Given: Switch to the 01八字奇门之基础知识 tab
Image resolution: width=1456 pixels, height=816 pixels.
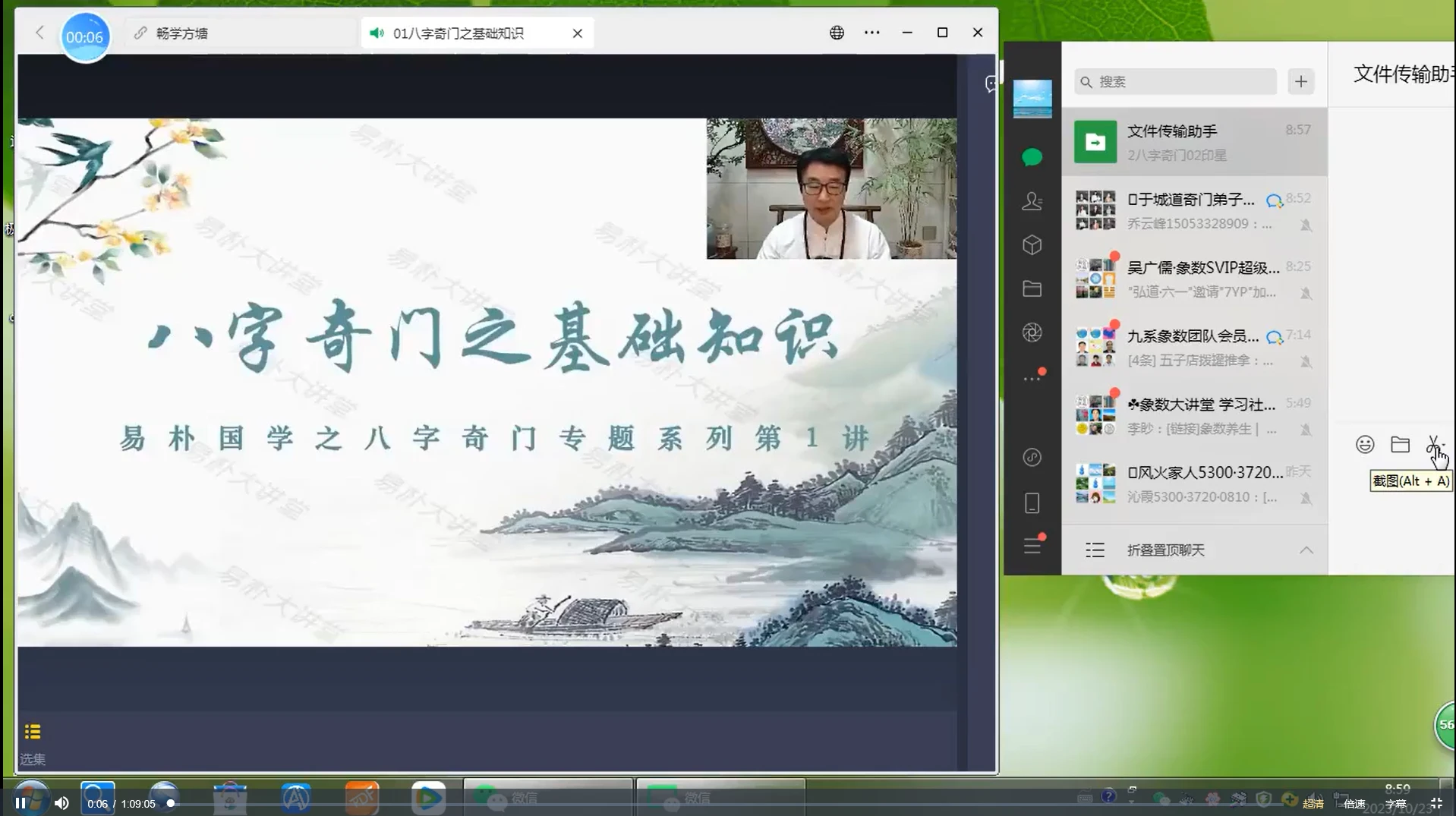Looking at the screenshot, I should click(x=459, y=33).
